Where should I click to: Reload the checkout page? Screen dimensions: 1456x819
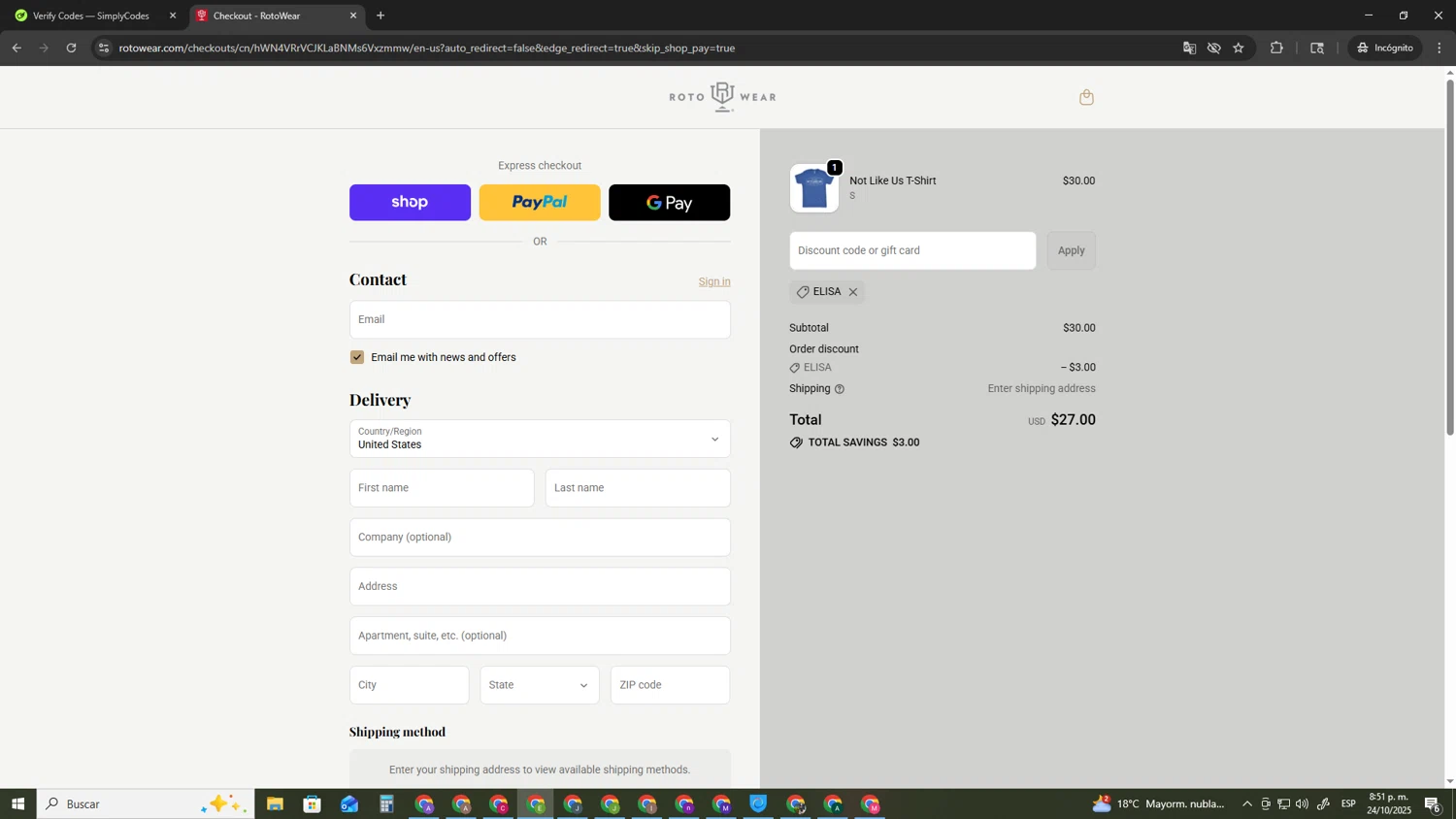point(71,48)
